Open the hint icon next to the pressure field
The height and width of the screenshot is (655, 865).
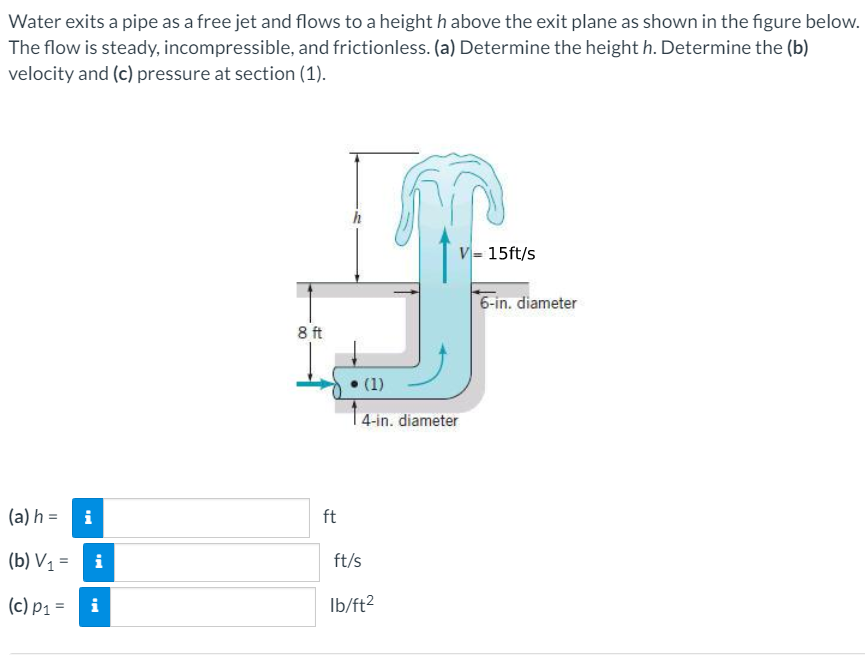coord(95,607)
